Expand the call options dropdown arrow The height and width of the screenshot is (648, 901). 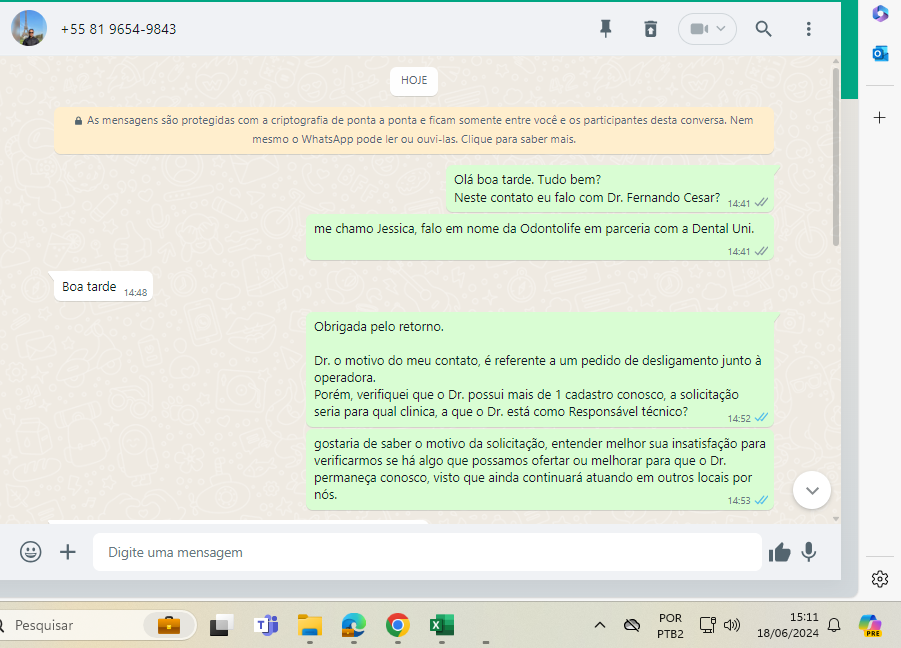(721, 29)
